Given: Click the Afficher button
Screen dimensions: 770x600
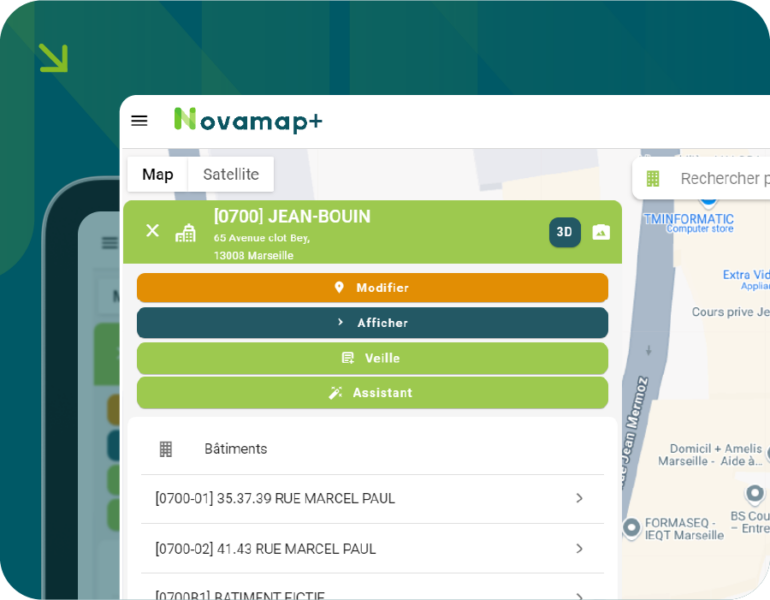Looking at the screenshot, I should [x=372, y=323].
